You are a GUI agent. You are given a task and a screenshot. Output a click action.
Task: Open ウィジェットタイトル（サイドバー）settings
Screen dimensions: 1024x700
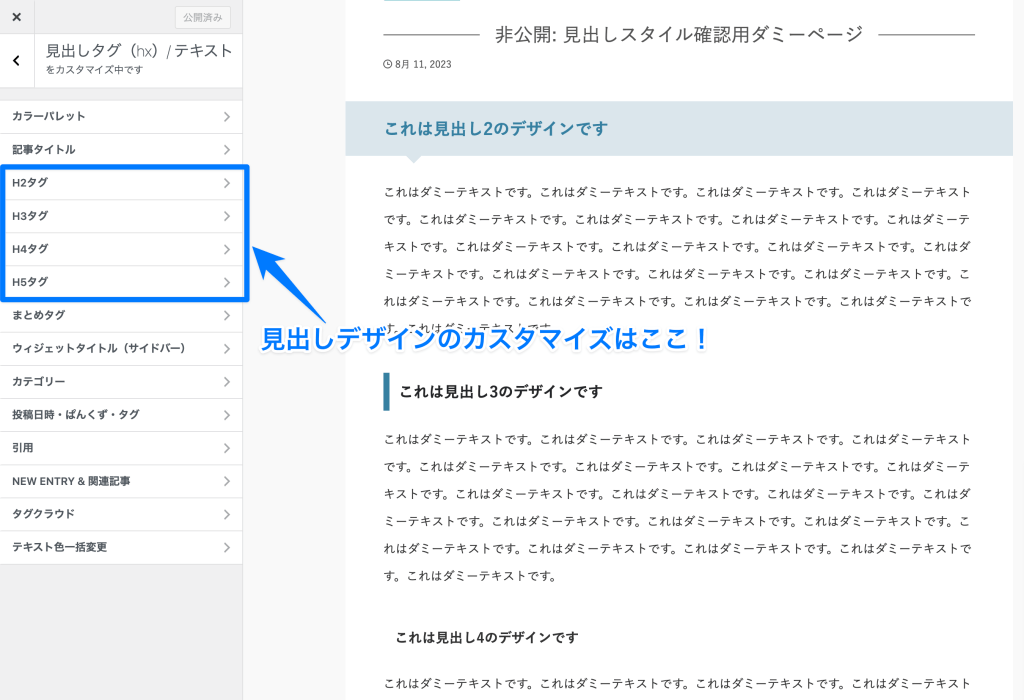120,348
